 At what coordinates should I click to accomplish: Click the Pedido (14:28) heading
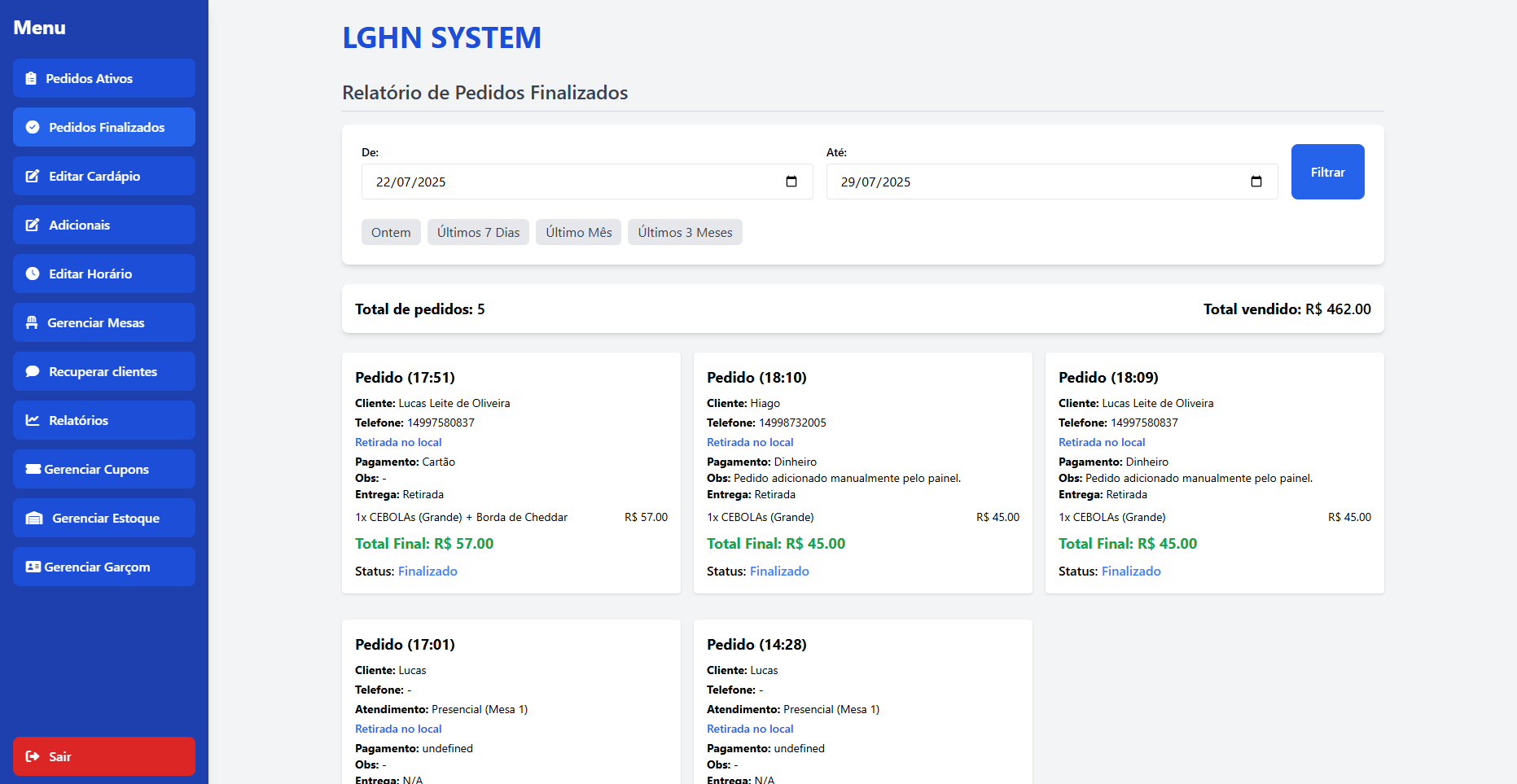click(x=756, y=645)
